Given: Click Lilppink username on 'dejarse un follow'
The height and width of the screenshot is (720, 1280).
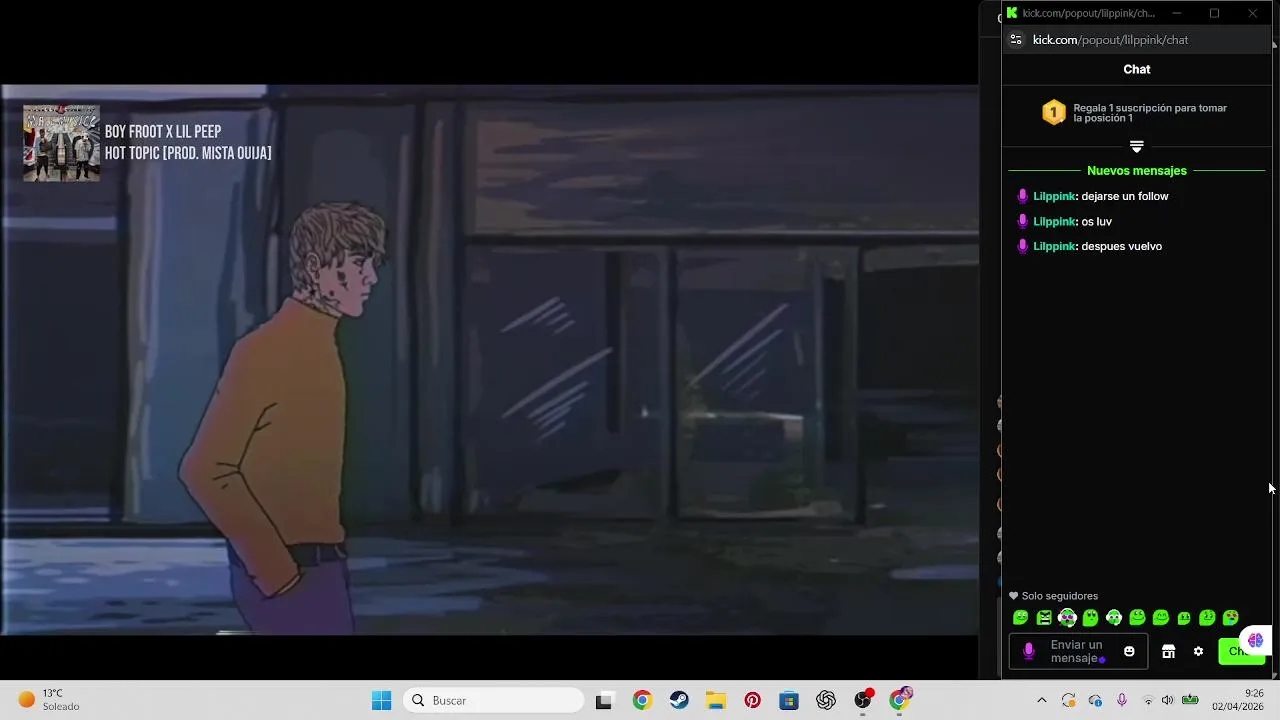Looking at the screenshot, I should (1054, 196).
